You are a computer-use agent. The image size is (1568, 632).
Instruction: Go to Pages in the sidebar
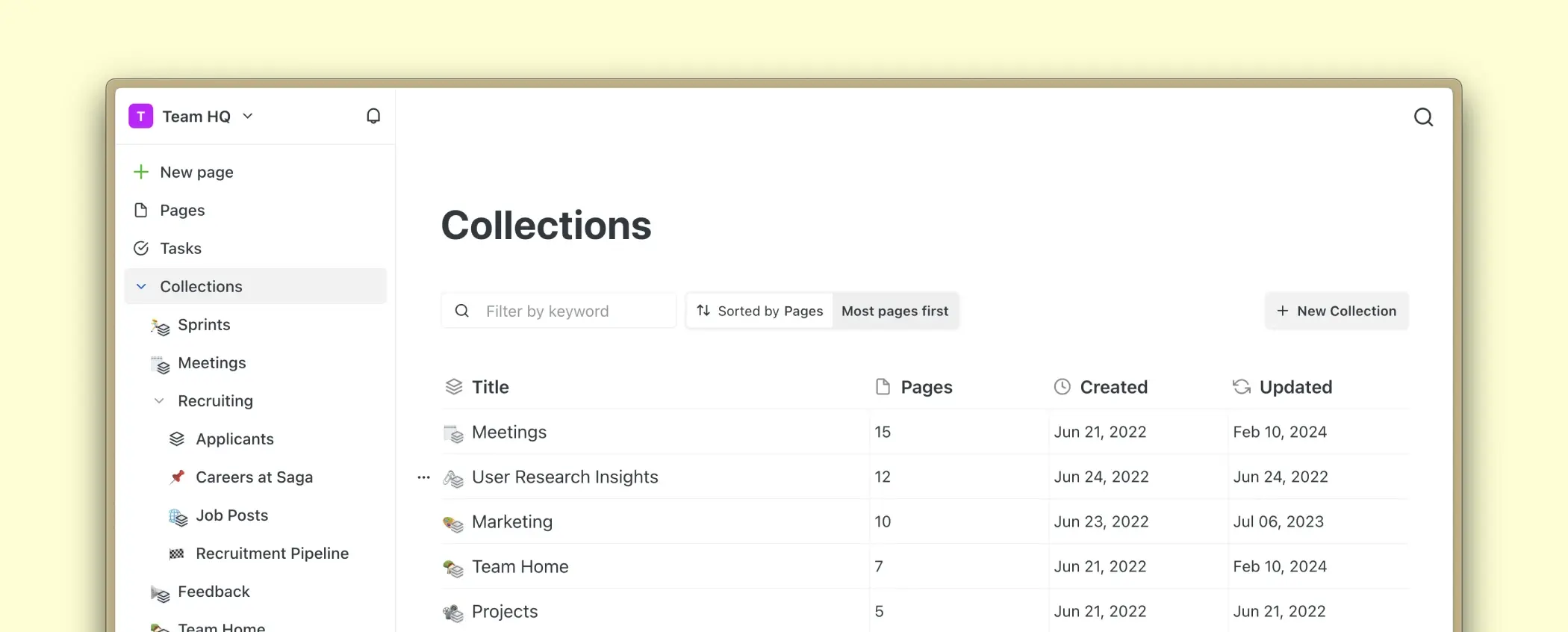pos(182,211)
